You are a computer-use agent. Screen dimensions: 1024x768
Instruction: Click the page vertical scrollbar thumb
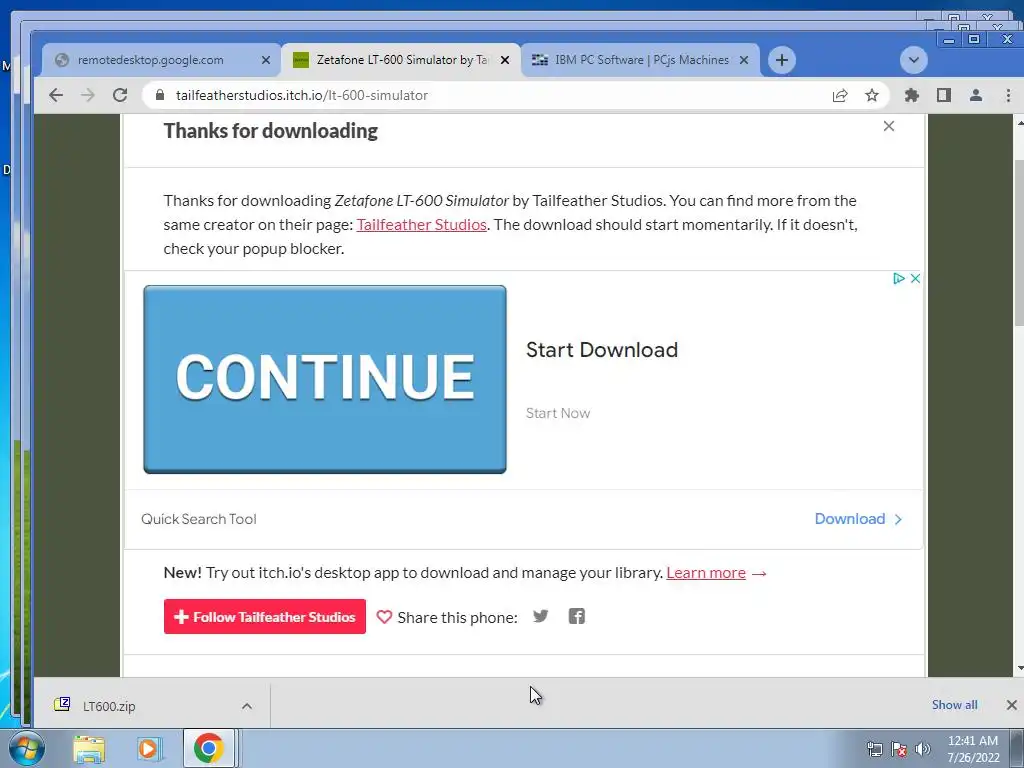point(1019,242)
